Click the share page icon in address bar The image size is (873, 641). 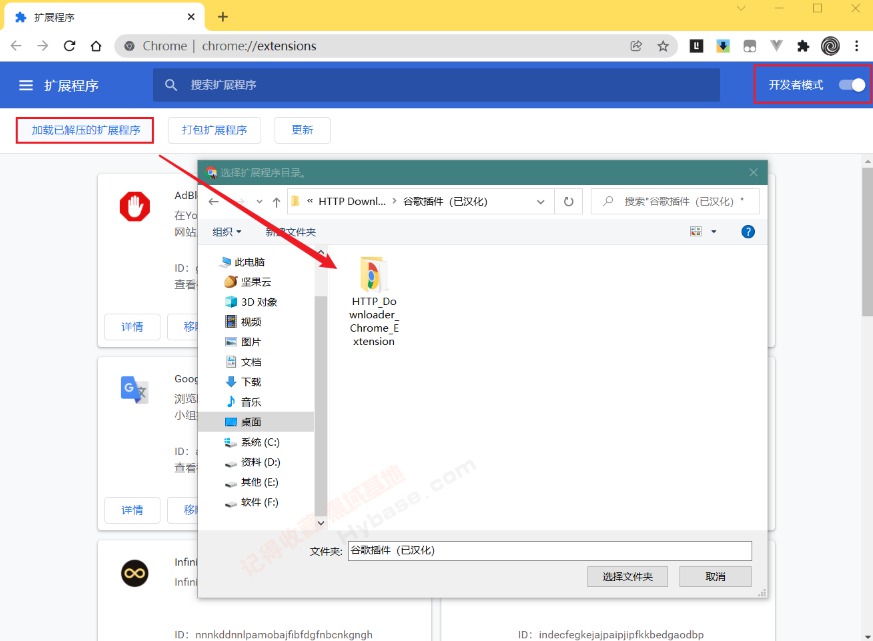click(x=636, y=46)
